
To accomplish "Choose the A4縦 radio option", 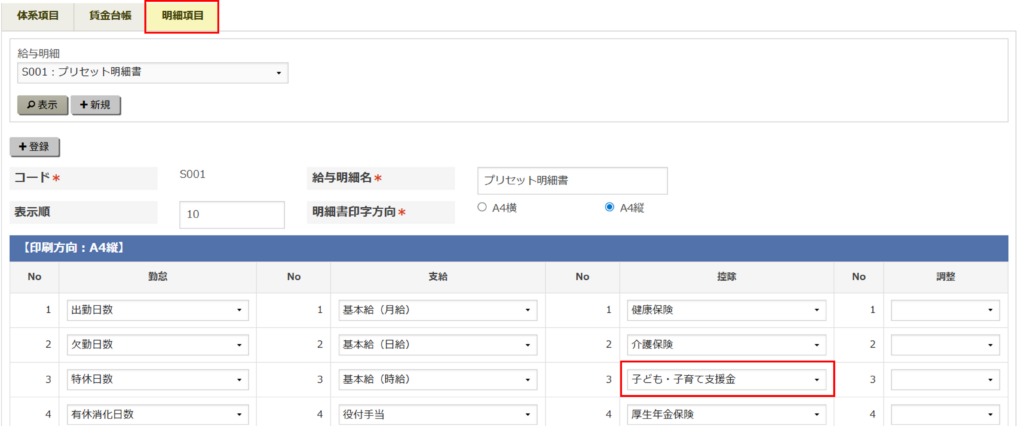I will pos(609,208).
